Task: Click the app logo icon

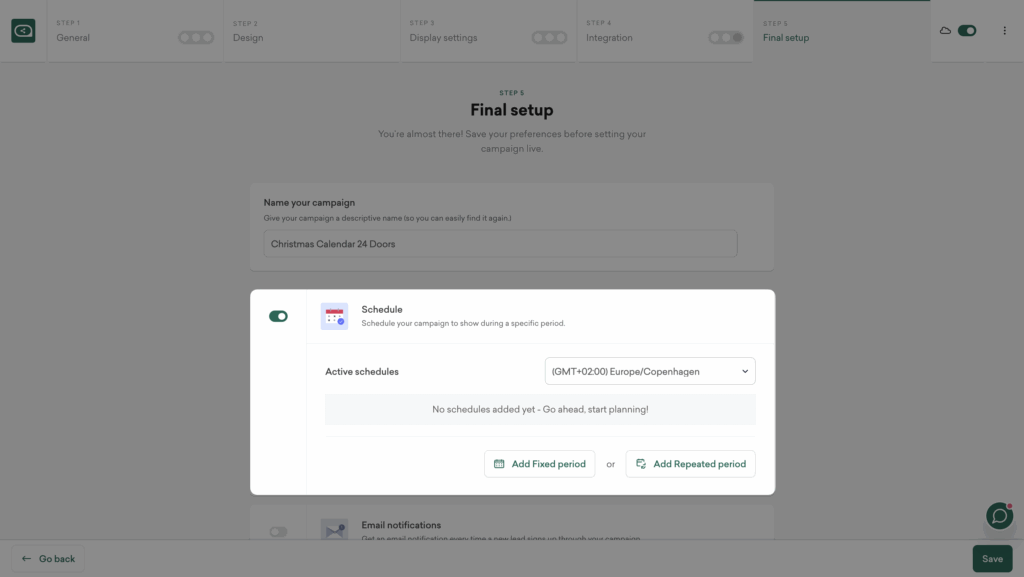Action: coord(23,31)
